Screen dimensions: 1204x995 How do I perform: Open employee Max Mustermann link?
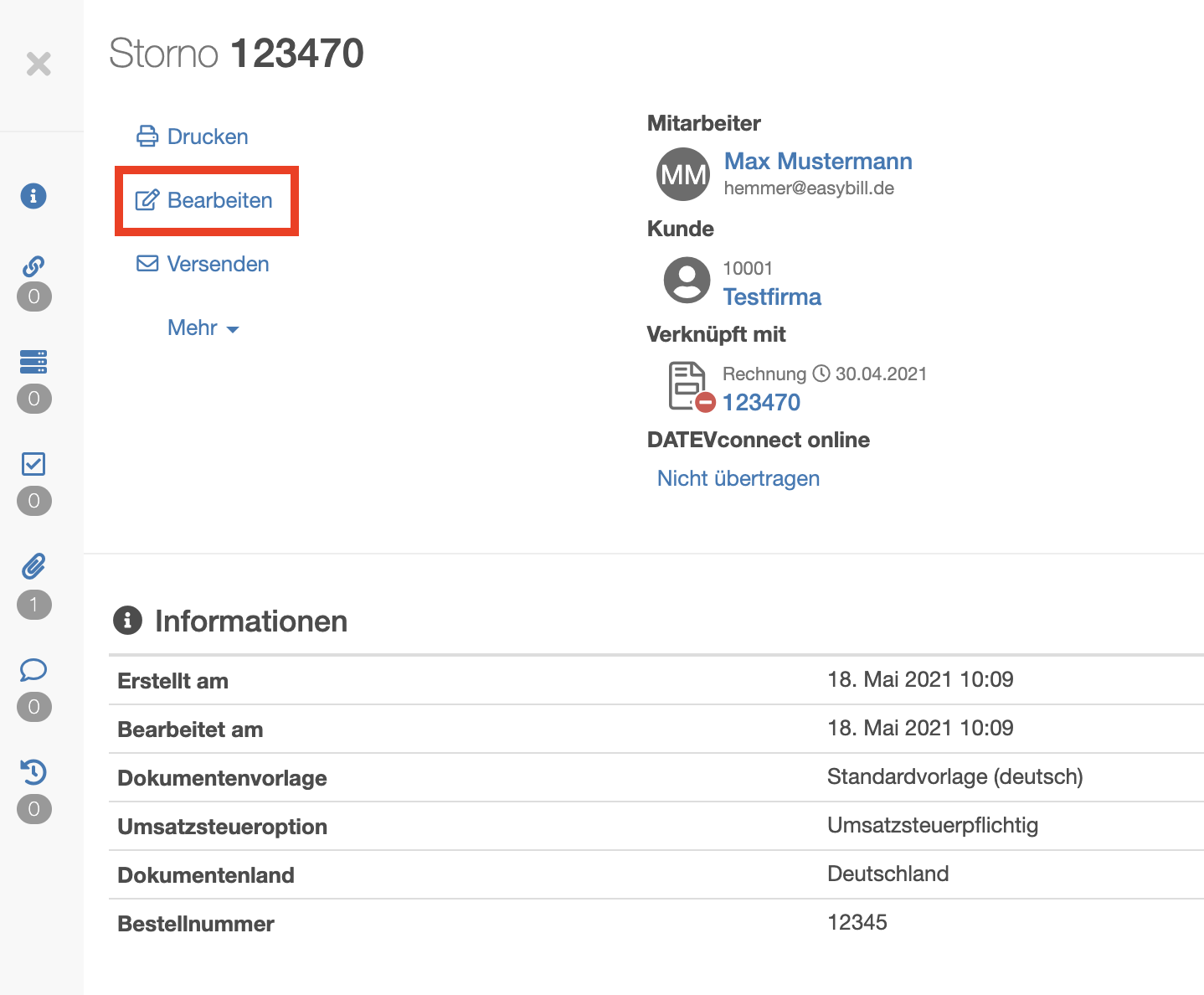pos(817,161)
